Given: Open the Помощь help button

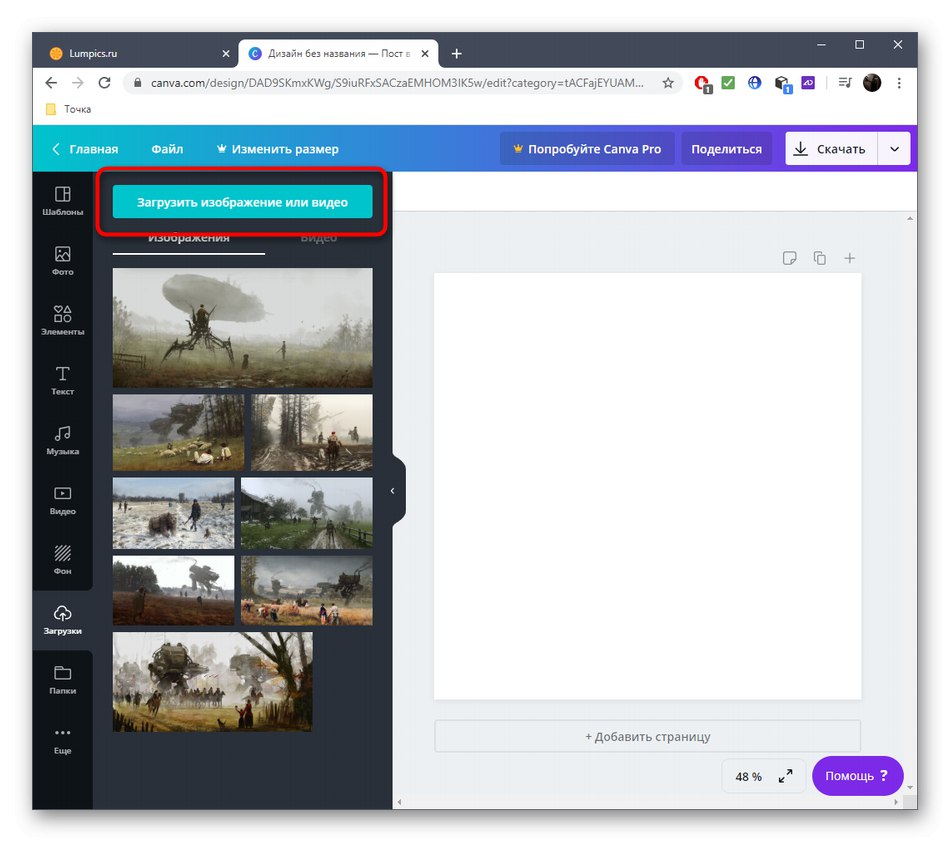Looking at the screenshot, I should point(857,776).
